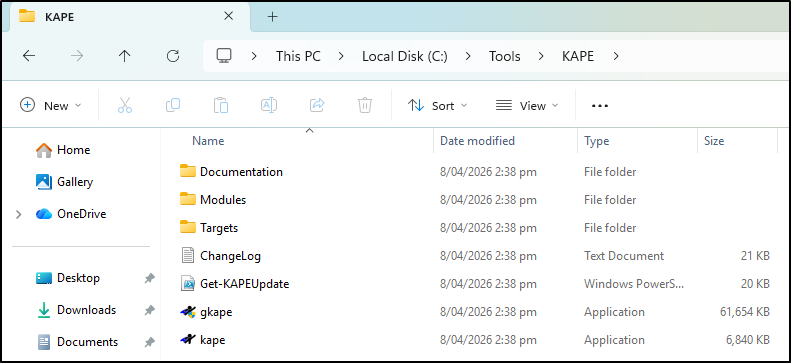Expand chevron after the PC icon
Image resolution: width=791 pixels, height=363 pixels.
[254, 56]
